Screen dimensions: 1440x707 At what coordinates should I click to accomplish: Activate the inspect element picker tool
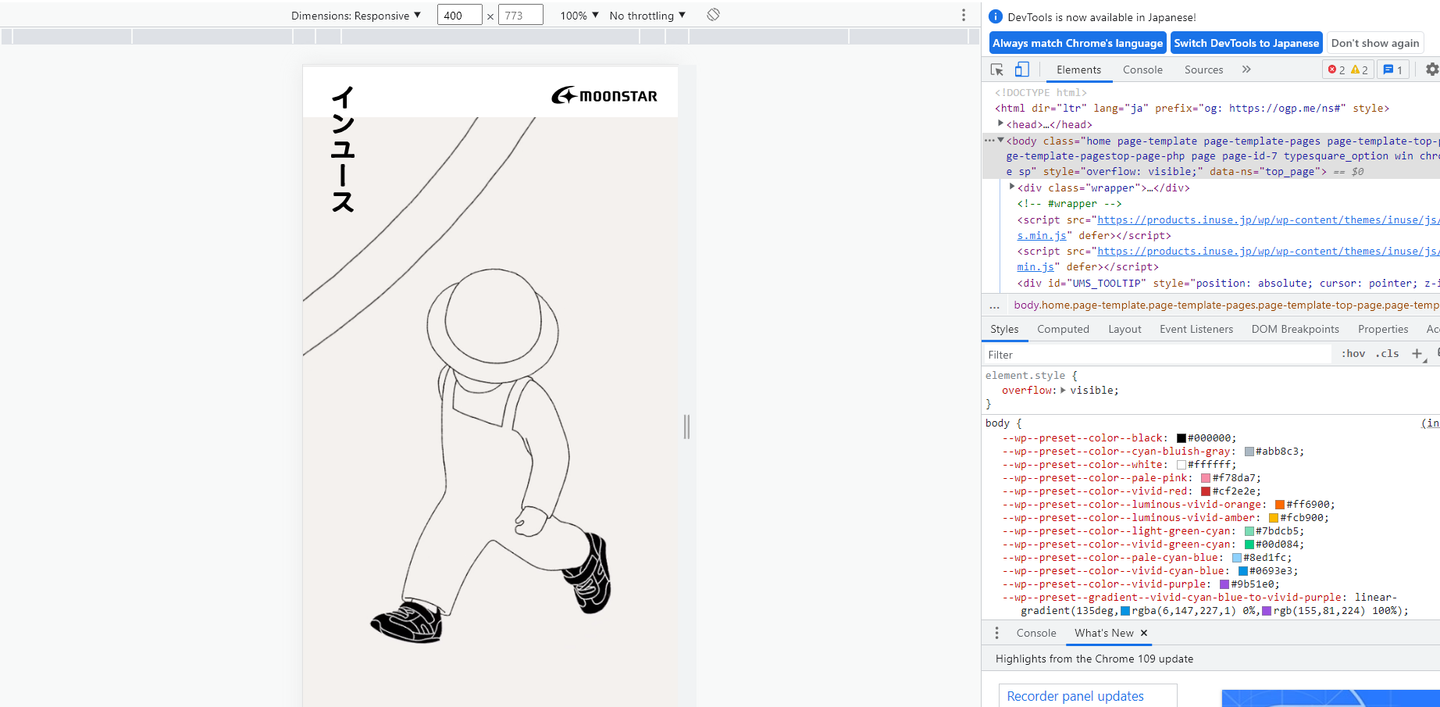(x=997, y=70)
